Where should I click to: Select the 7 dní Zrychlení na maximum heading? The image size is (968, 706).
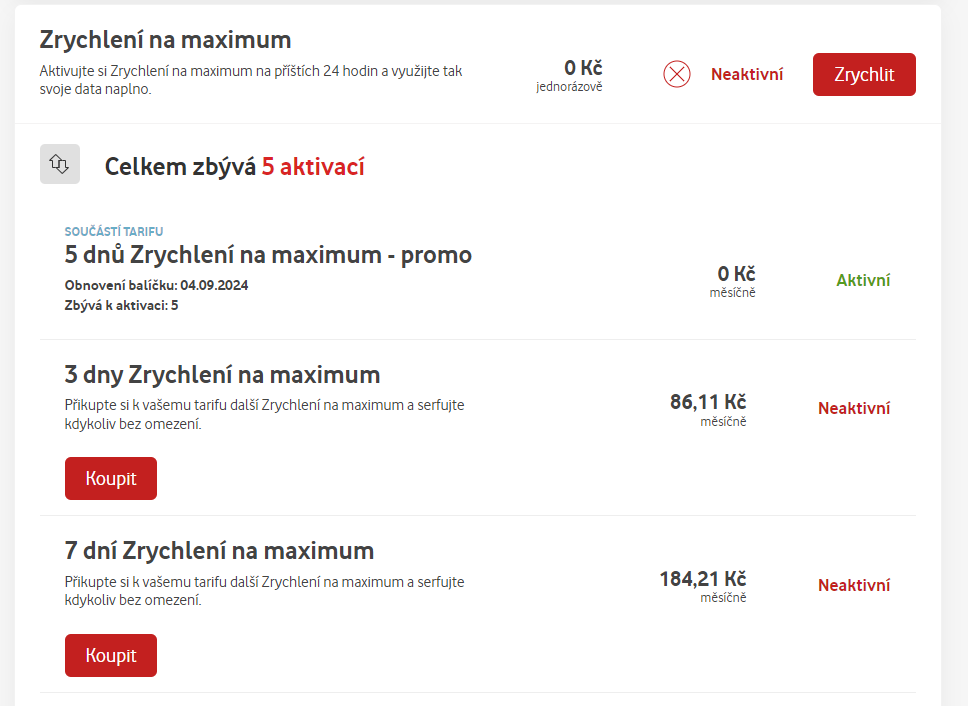point(219,550)
